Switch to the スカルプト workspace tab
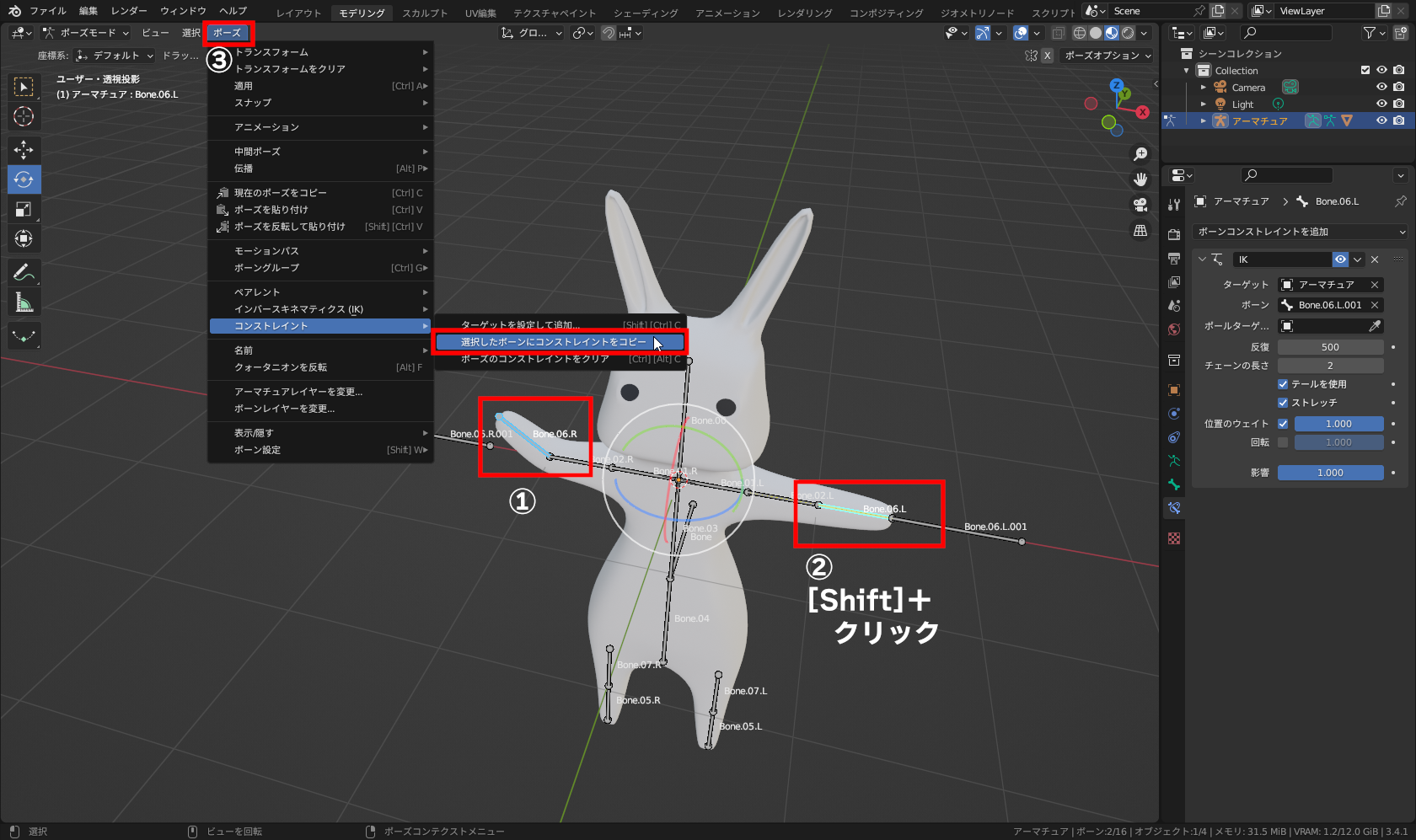The width and height of the screenshot is (1416, 840). point(424,13)
